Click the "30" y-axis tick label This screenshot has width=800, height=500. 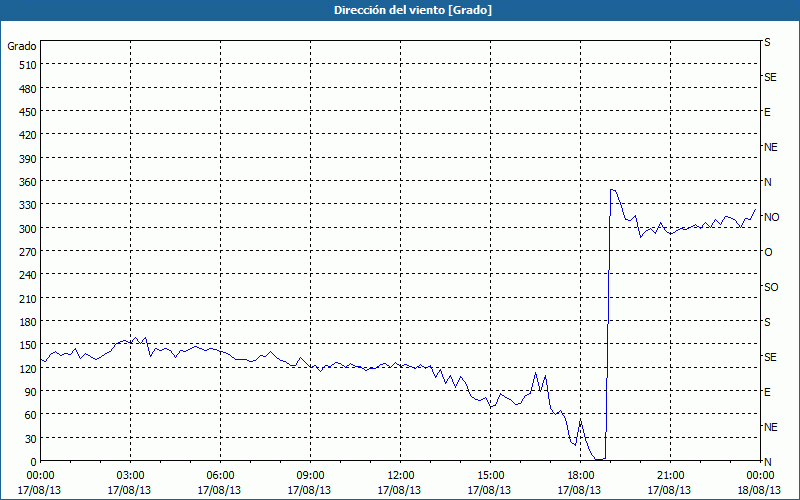(31, 439)
